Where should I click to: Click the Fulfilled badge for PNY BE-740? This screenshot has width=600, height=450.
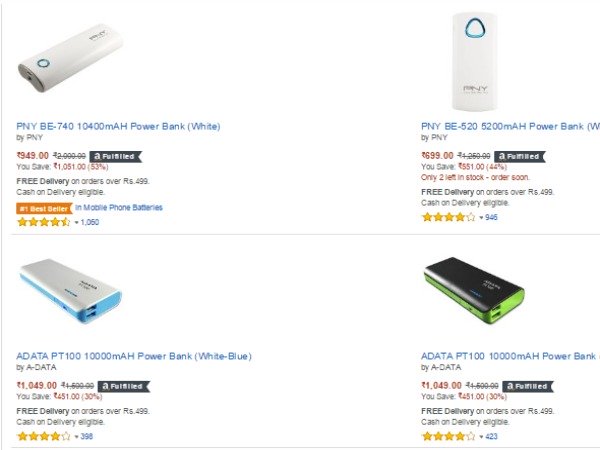117,157
